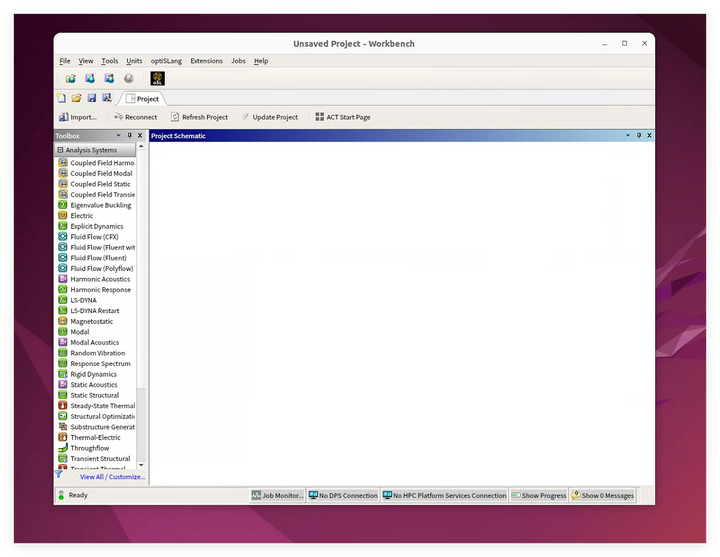Select the Random Vibration icon
720x557 pixels.
(x=63, y=353)
